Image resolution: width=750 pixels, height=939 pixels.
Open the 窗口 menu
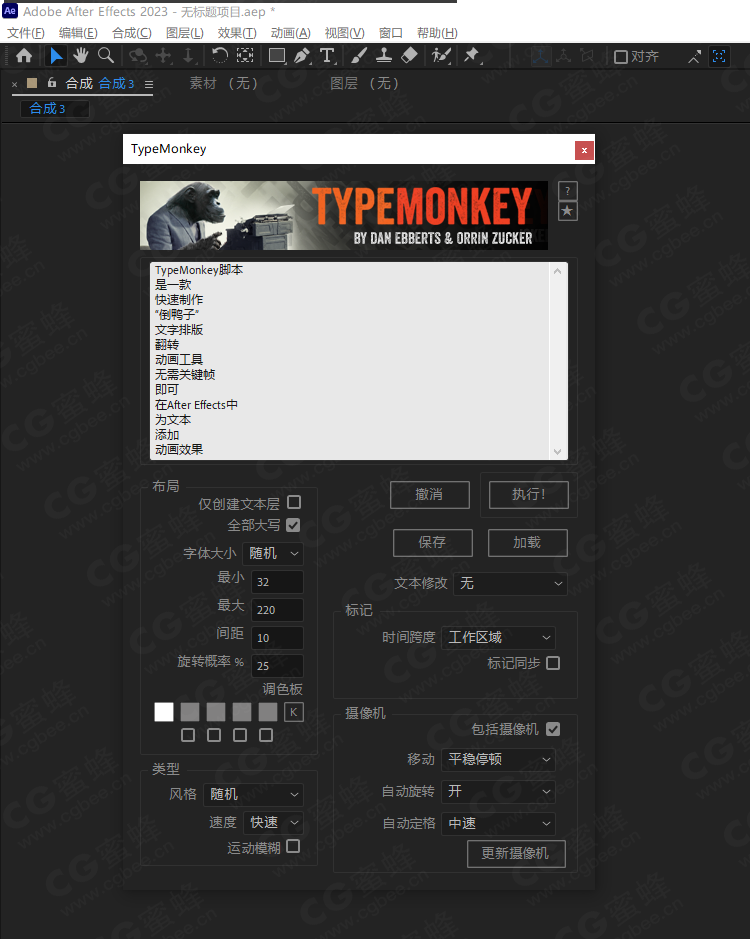coord(391,33)
